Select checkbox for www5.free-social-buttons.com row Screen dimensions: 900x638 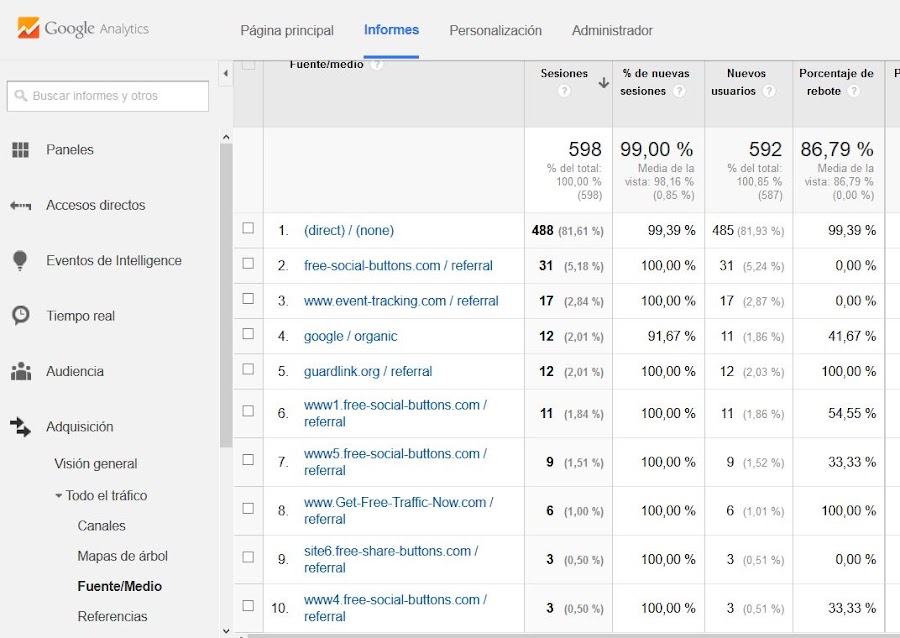[x=248, y=460]
